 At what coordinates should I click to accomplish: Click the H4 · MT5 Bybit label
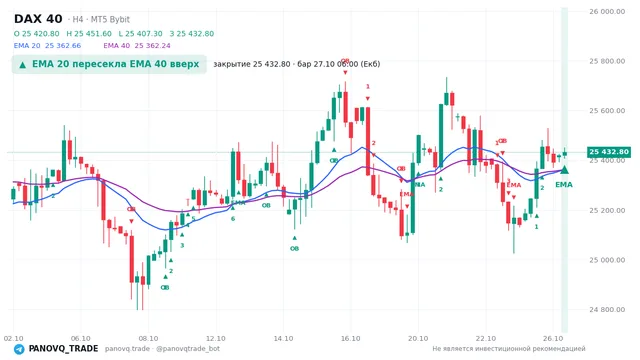click(99, 19)
